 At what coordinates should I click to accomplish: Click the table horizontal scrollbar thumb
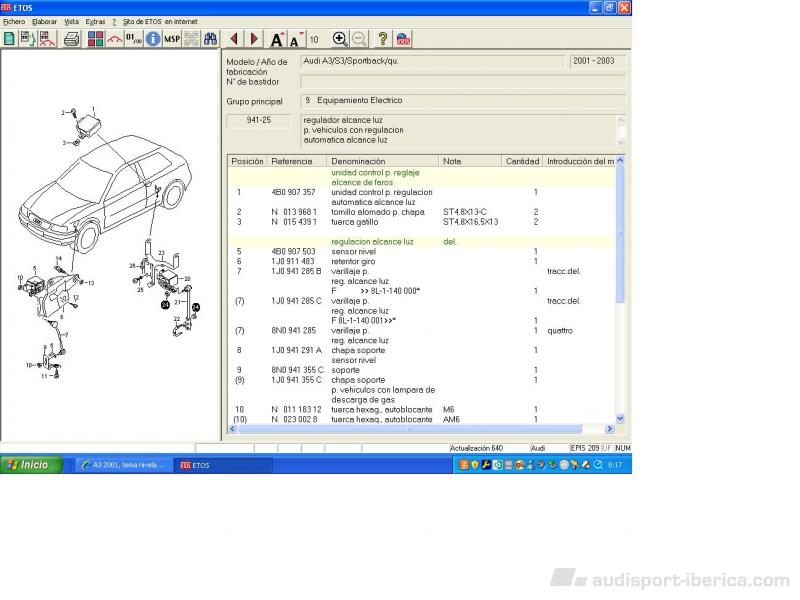[x=410, y=429]
